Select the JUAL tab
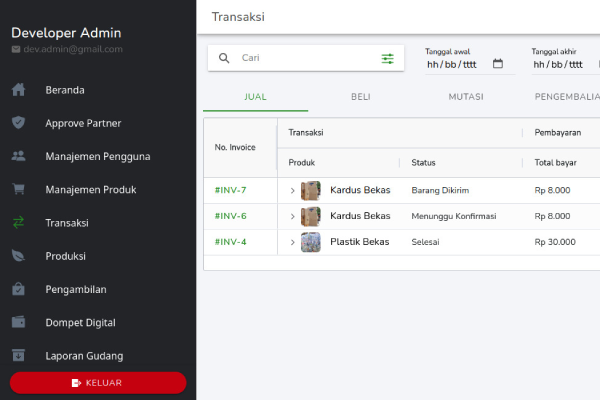The width and height of the screenshot is (600, 400). [256, 97]
